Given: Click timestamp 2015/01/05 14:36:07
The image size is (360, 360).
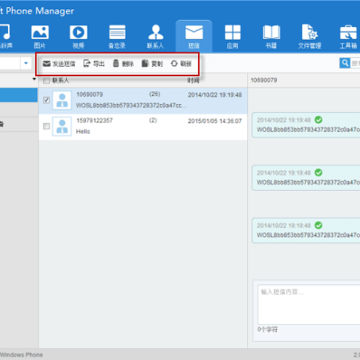Looking at the screenshot, I should (215, 121).
